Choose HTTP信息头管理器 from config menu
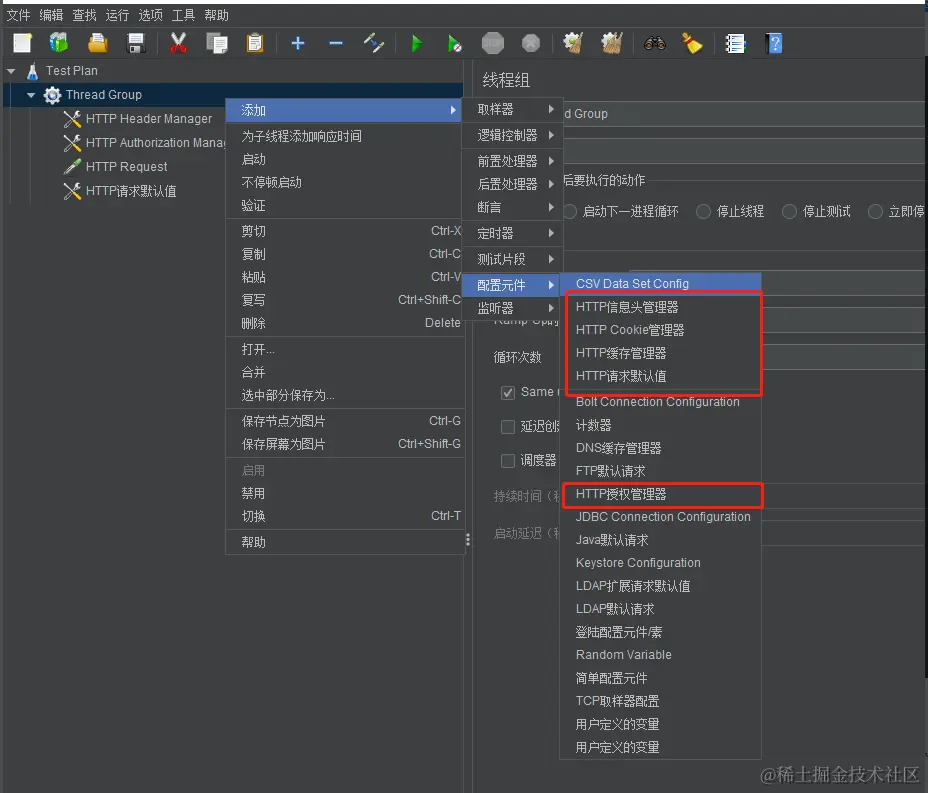 pos(660,307)
